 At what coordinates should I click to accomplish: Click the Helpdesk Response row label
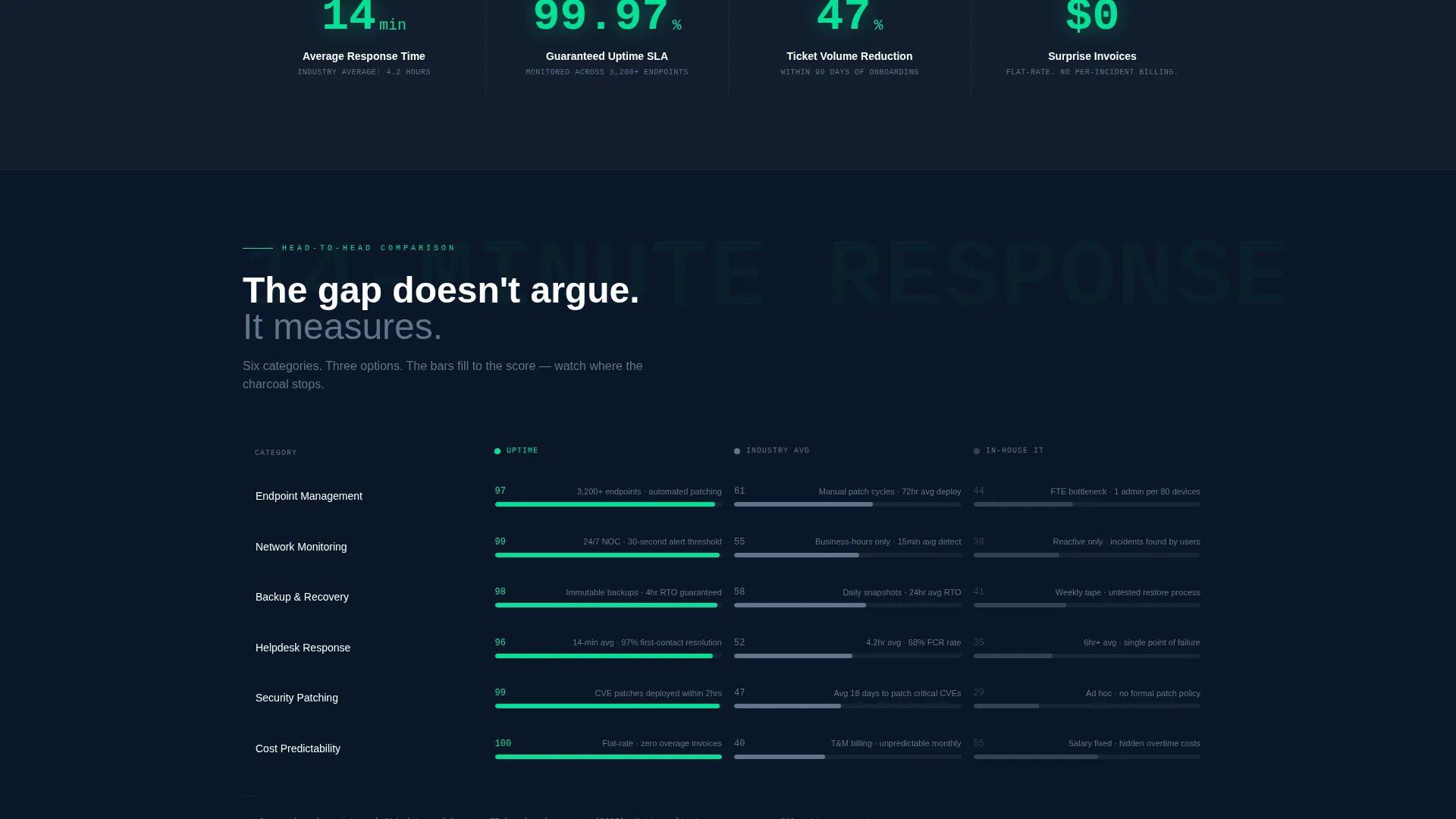[303, 648]
